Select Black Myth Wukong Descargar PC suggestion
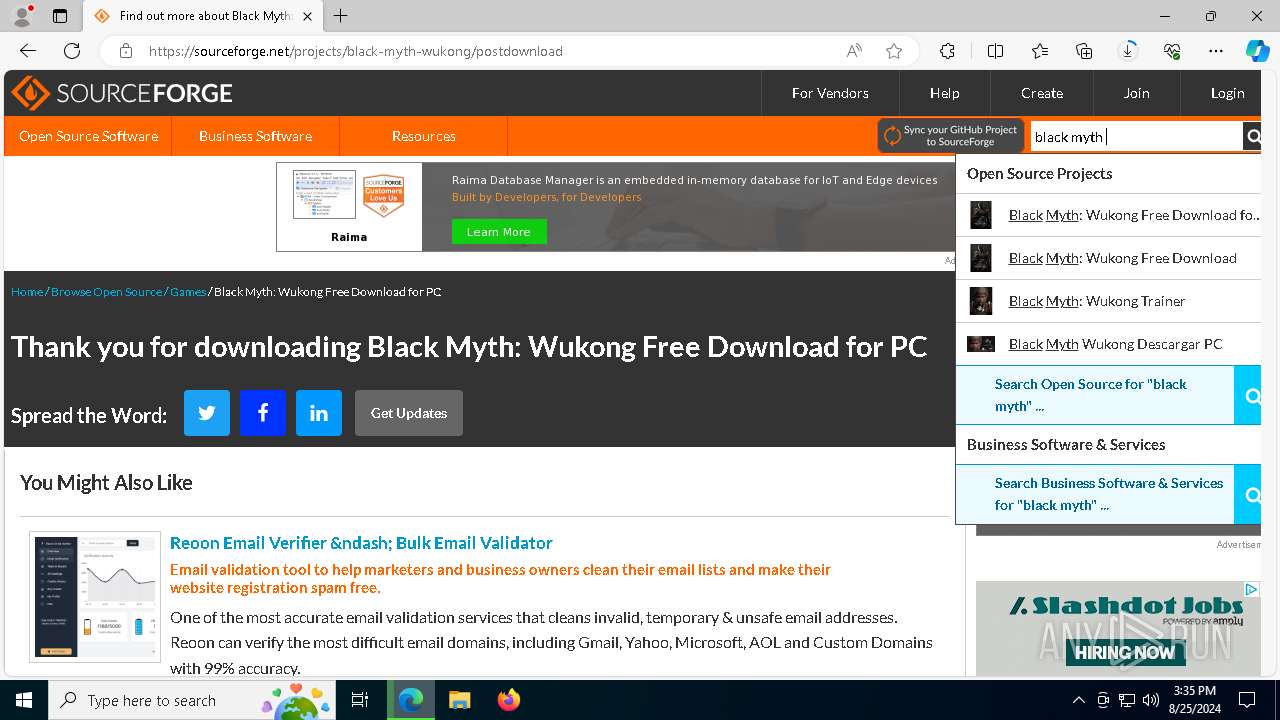1280x720 pixels. (1108, 344)
